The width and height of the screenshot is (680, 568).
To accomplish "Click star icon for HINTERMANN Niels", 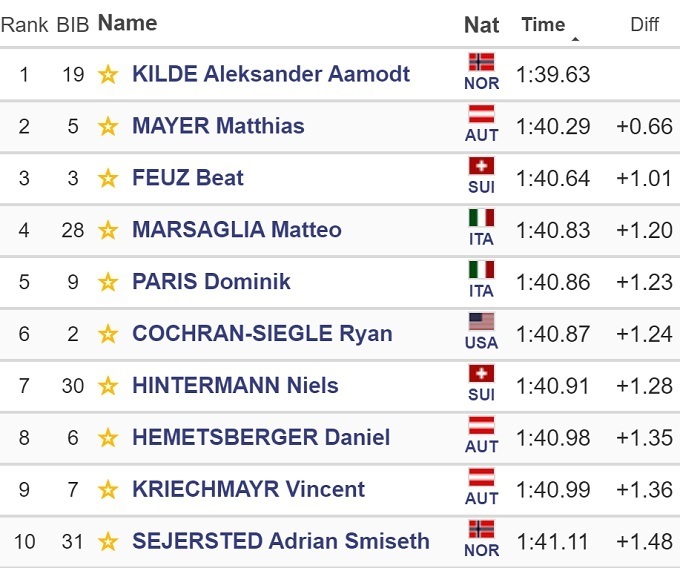I will pos(108,386).
